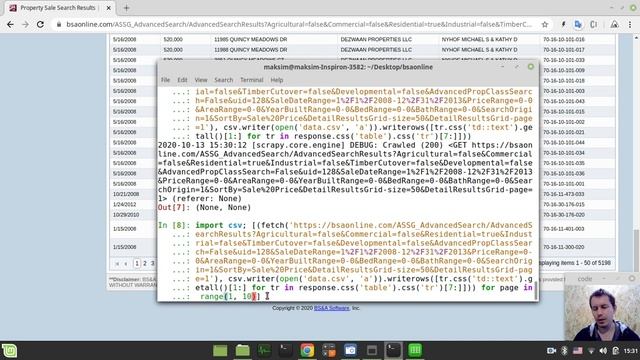Screen dimensions: 640x360
Task: Open the screenshot camera taskbar app
Action: click(350, 350)
